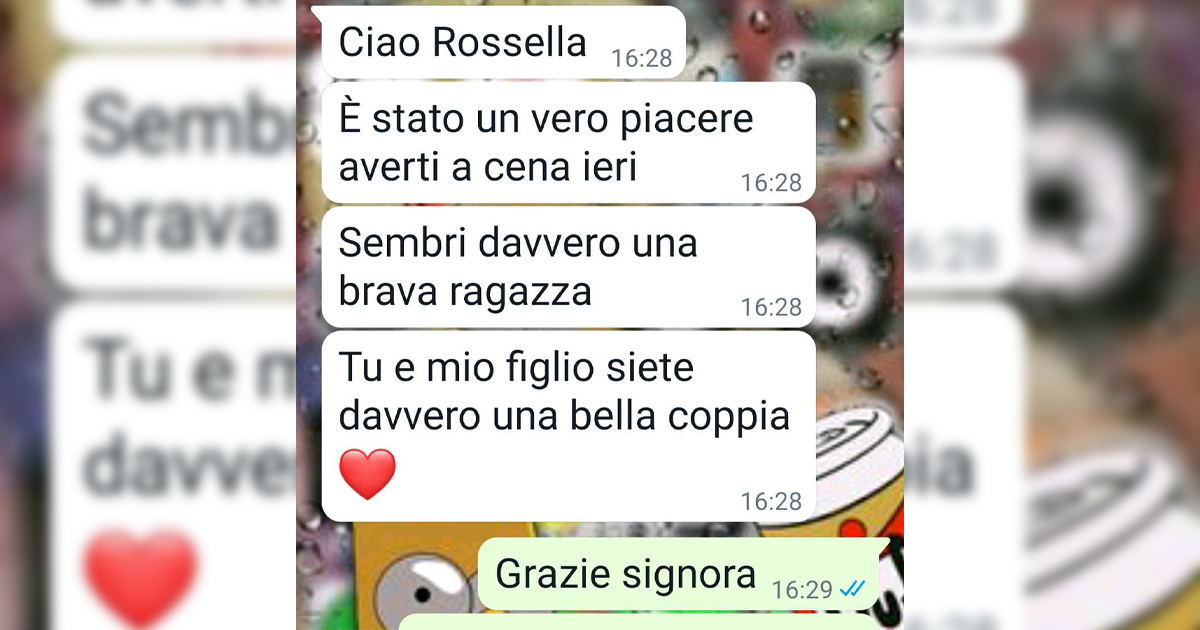1200x630 pixels.
Task: Select the "Ciao Rossella" message bubble
Action: coord(499,41)
